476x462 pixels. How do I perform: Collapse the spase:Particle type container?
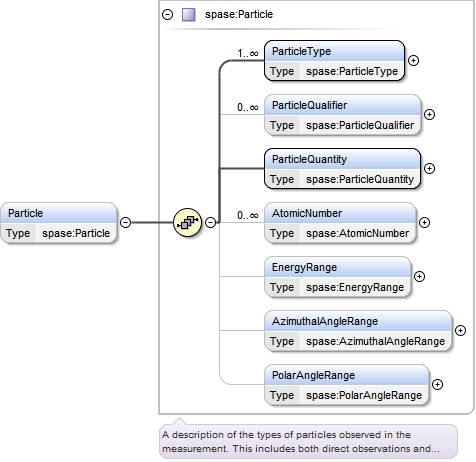(x=167, y=15)
